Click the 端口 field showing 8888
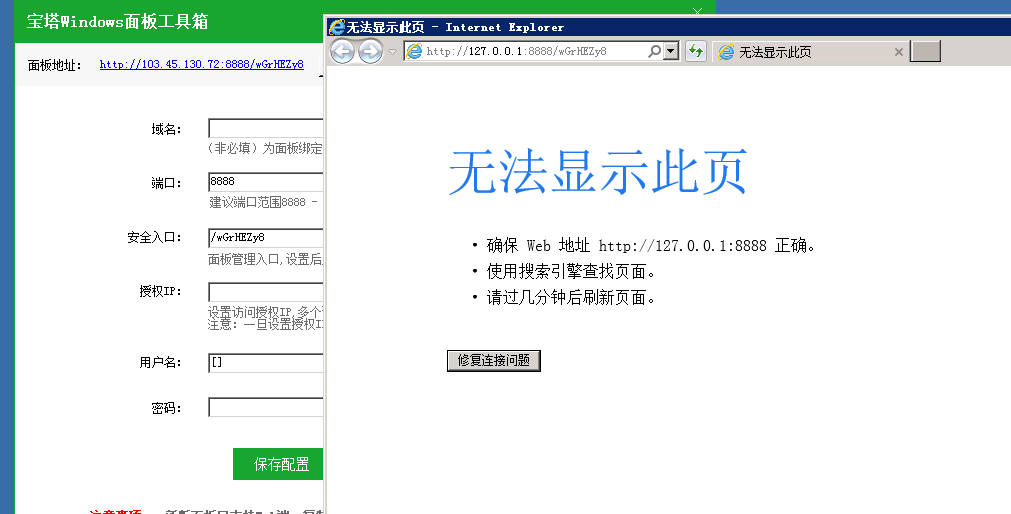This screenshot has height=514, width=1011. pos(266,182)
